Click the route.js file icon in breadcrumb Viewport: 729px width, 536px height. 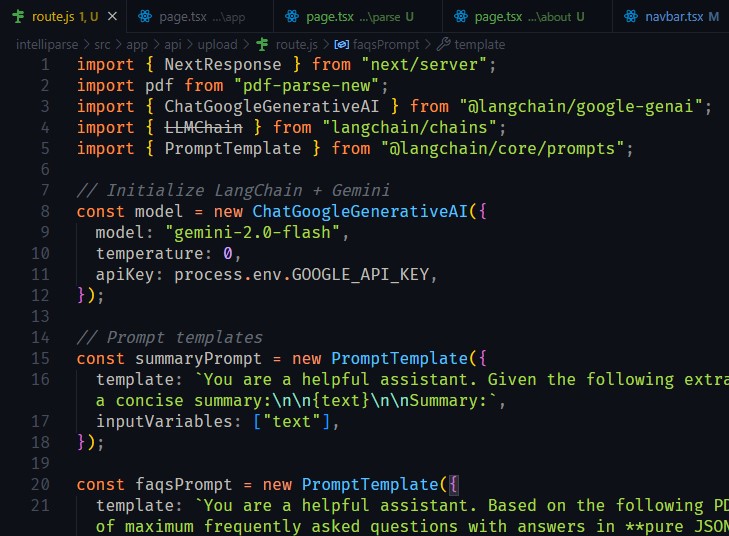tap(263, 44)
